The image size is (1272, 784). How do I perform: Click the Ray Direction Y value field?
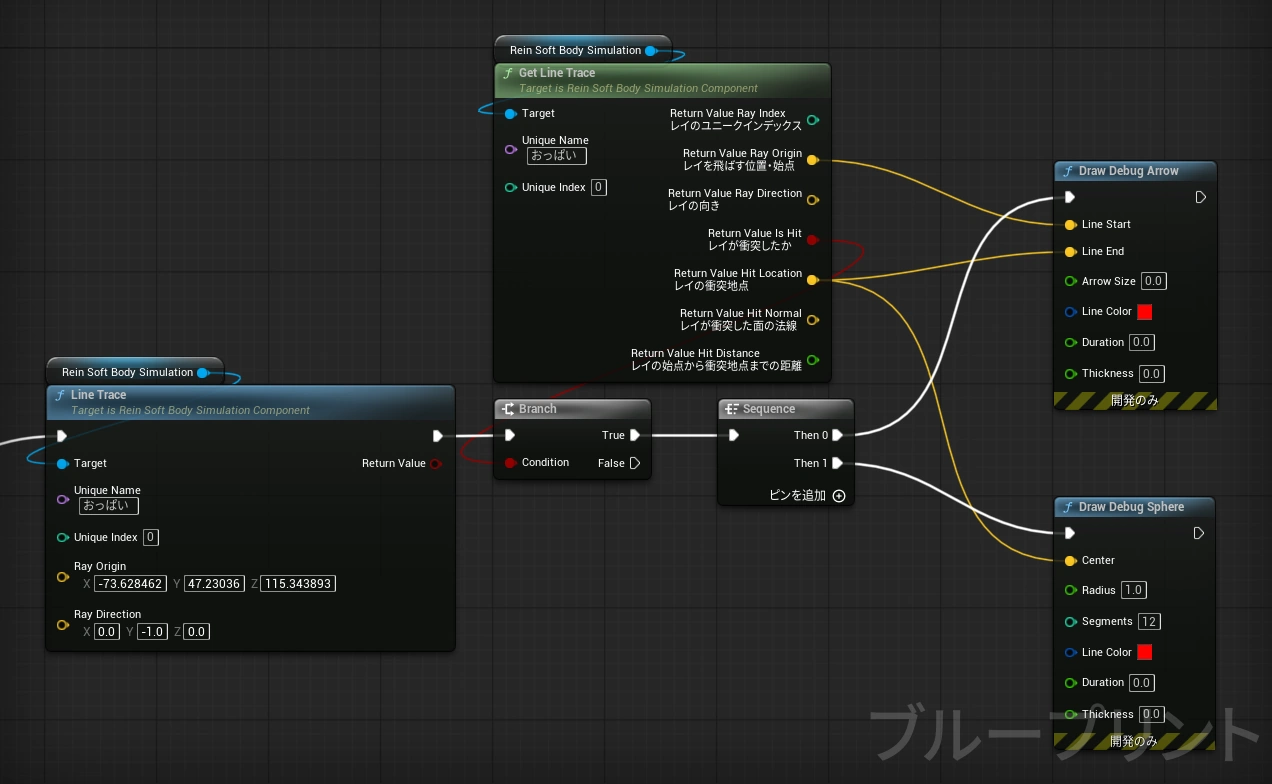pos(153,632)
